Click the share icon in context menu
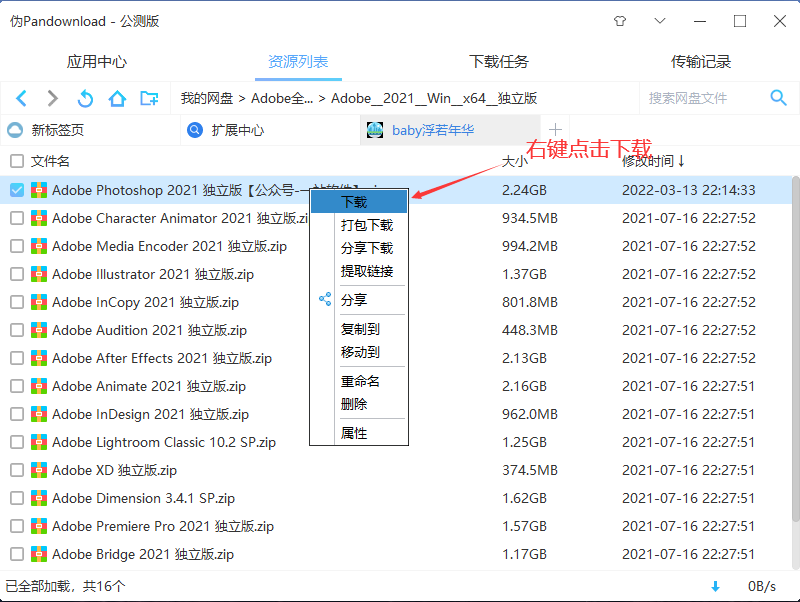 click(x=325, y=299)
